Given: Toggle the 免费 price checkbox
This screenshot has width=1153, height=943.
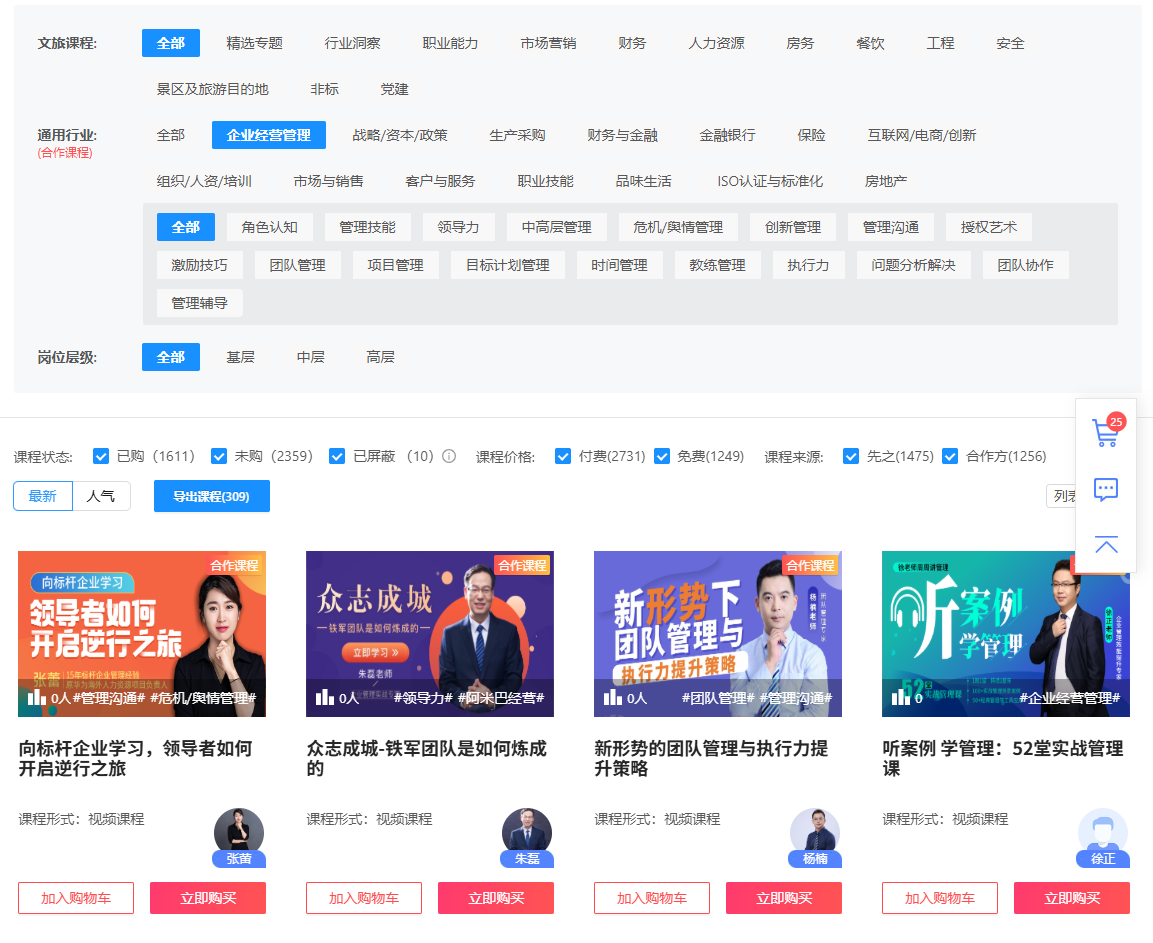Looking at the screenshot, I should tap(662, 456).
